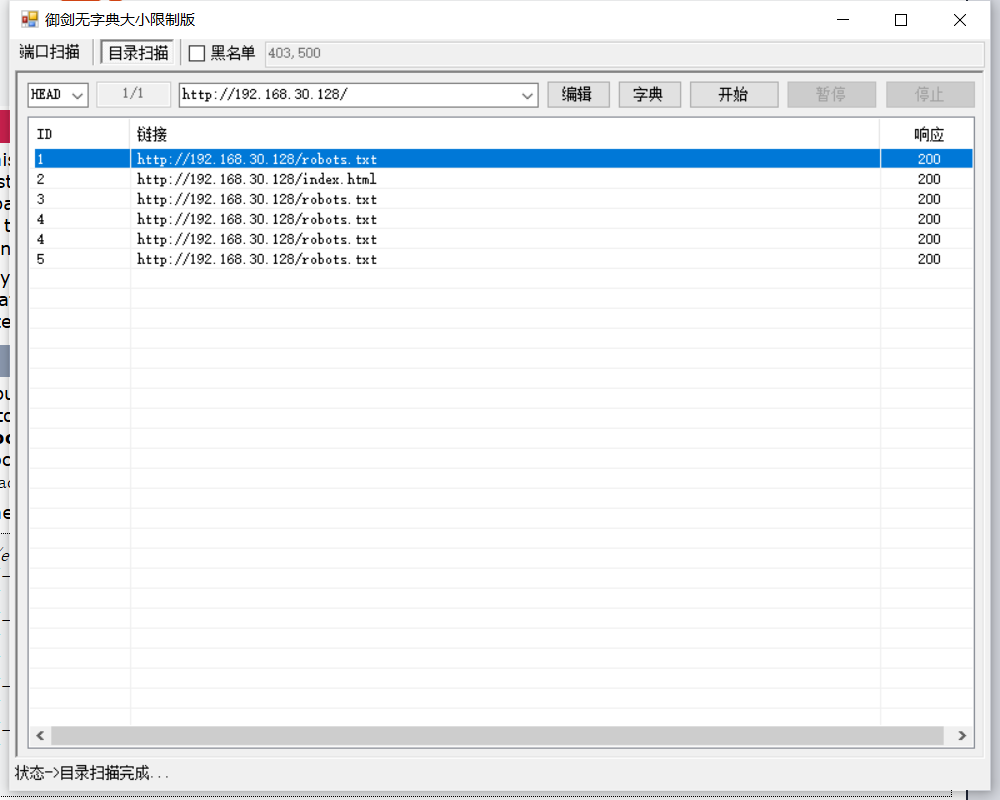The image size is (1000, 800).
Task: Click the horizontal scrollbar left arrow
Action: 40,736
